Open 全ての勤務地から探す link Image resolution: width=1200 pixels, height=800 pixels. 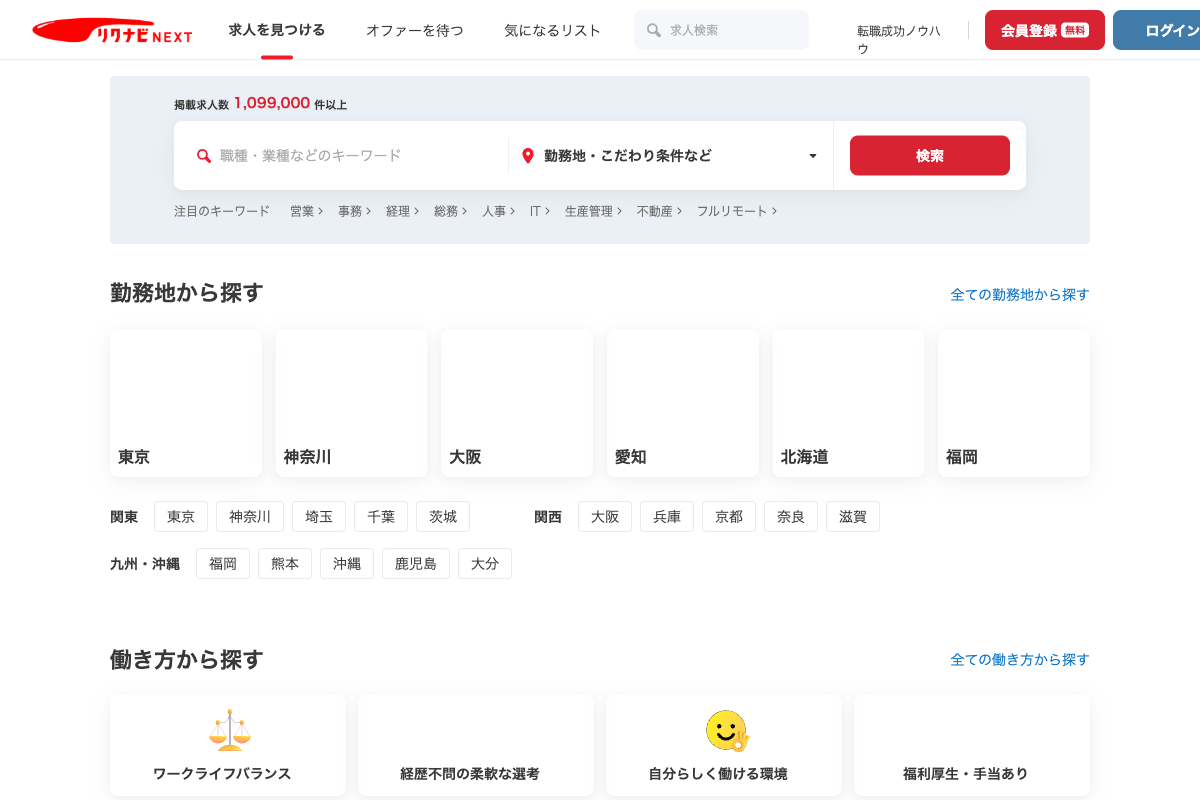pos(1019,294)
